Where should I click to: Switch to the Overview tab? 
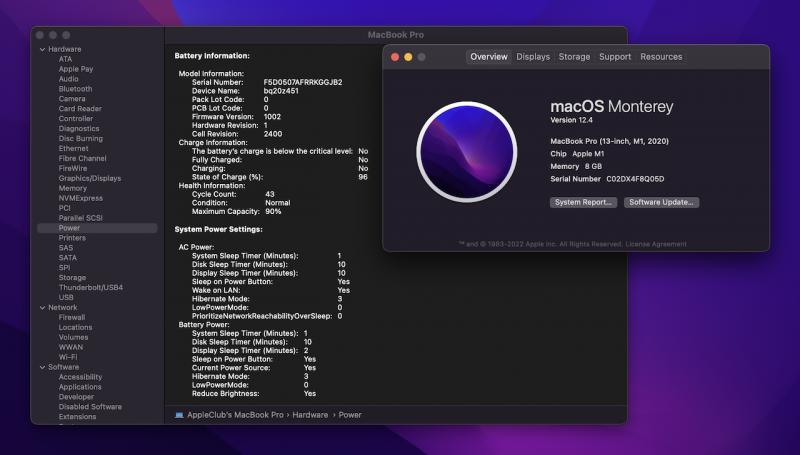[x=489, y=57]
